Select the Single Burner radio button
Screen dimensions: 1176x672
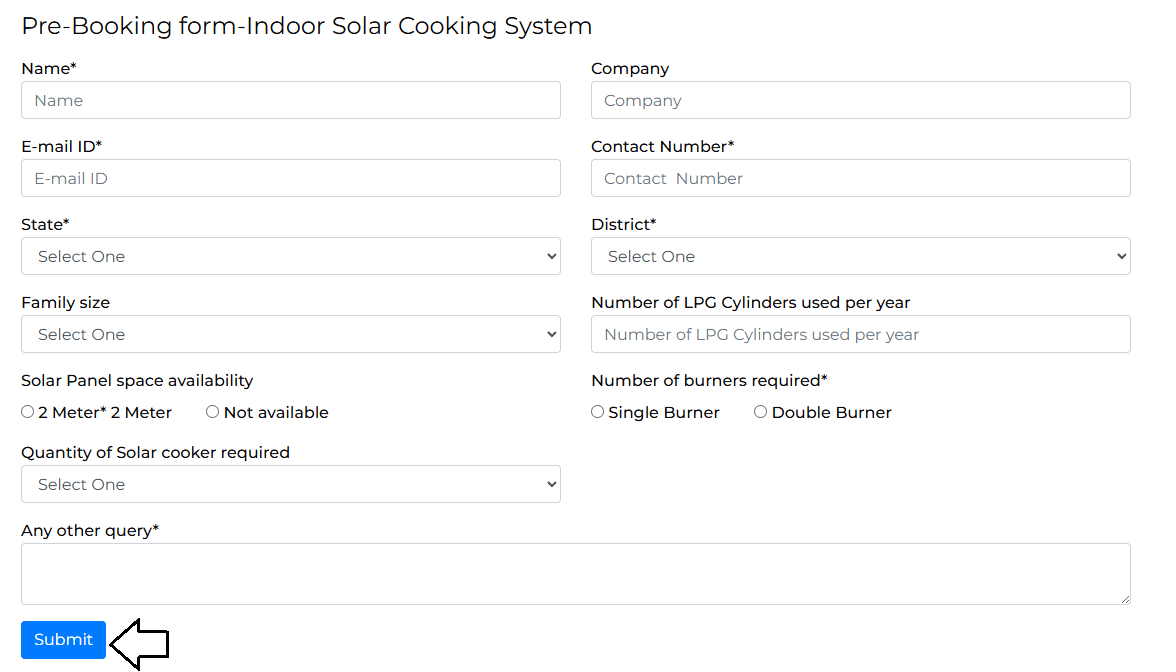[597, 411]
